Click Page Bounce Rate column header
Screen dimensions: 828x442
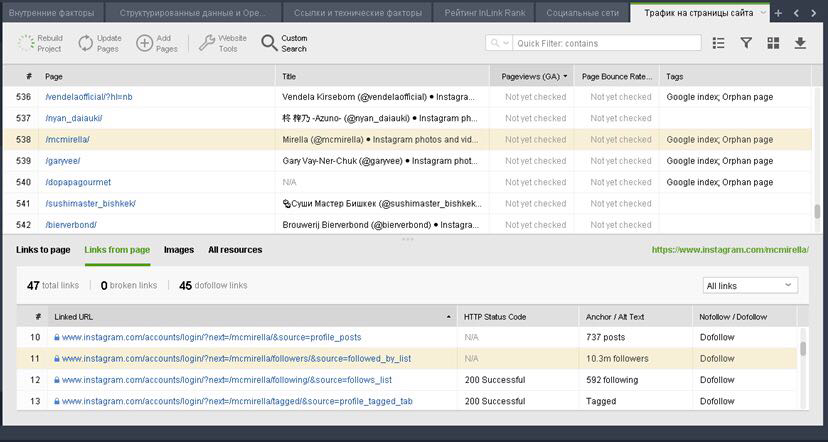coord(617,77)
